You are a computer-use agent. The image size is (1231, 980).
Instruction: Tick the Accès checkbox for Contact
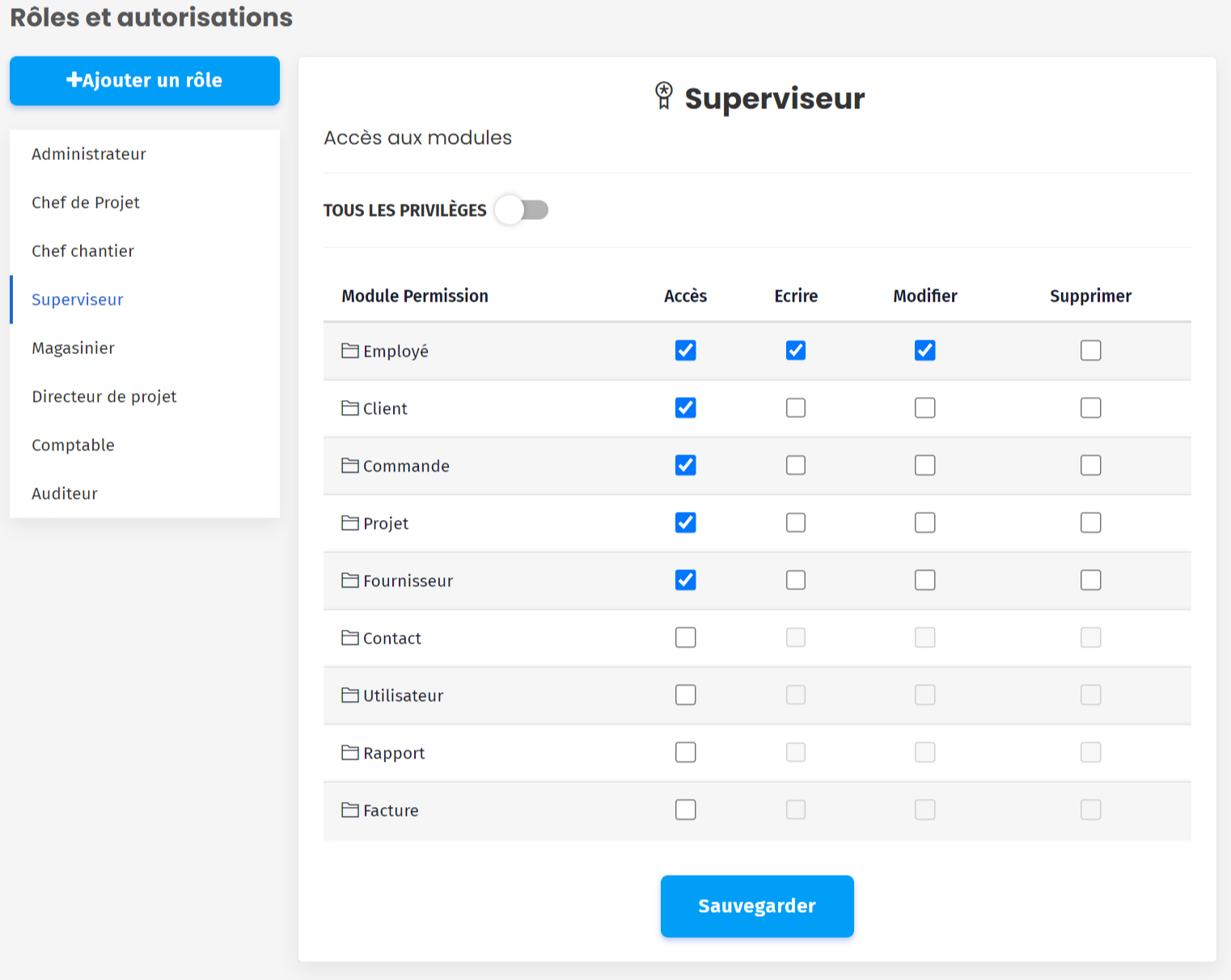click(685, 637)
